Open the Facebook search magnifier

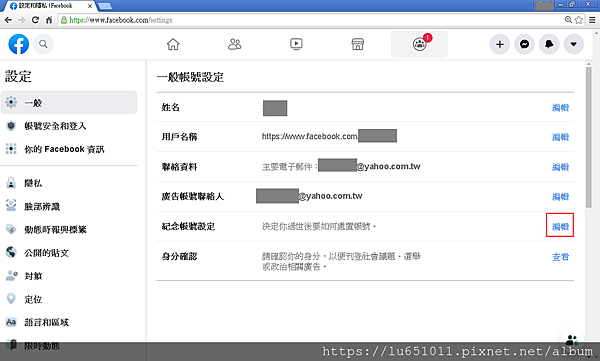click(43, 44)
